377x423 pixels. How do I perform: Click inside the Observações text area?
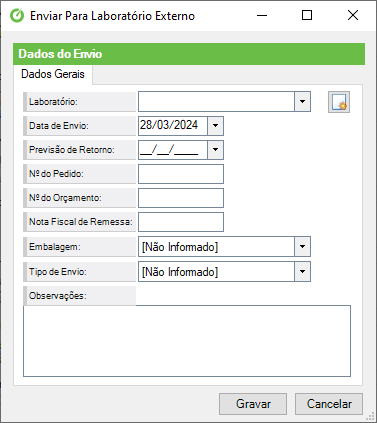point(187,341)
